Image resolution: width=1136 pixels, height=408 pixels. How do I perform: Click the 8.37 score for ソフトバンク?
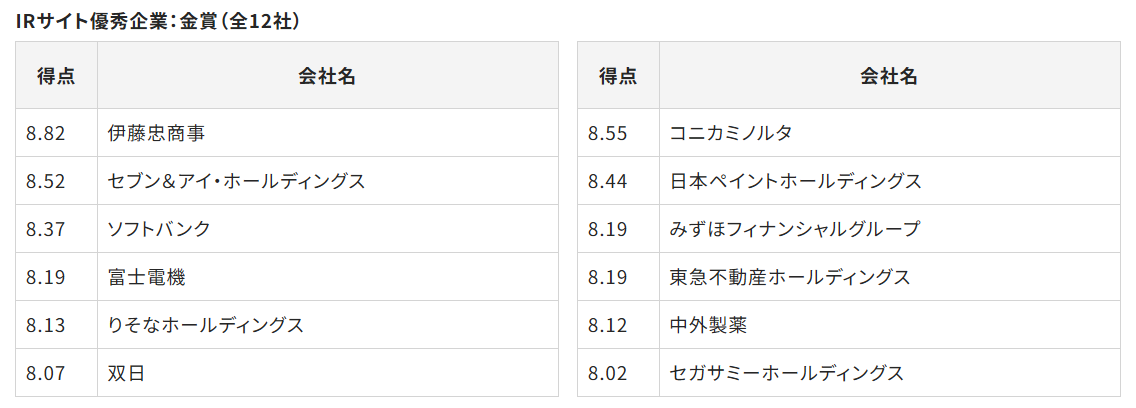(x=46, y=229)
